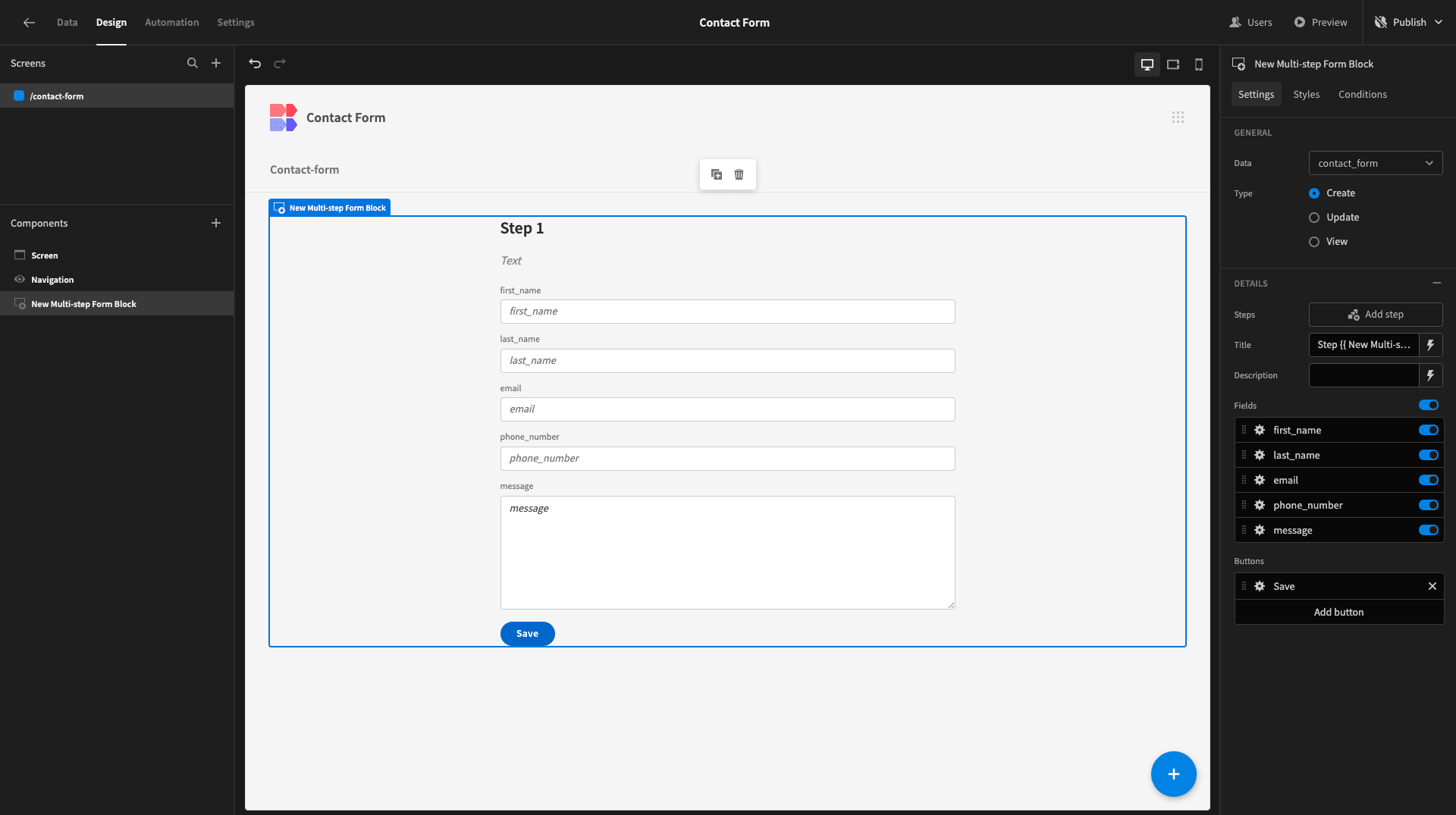
Task: Click the Budibase logo in the canvas
Action: coord(283,118)
